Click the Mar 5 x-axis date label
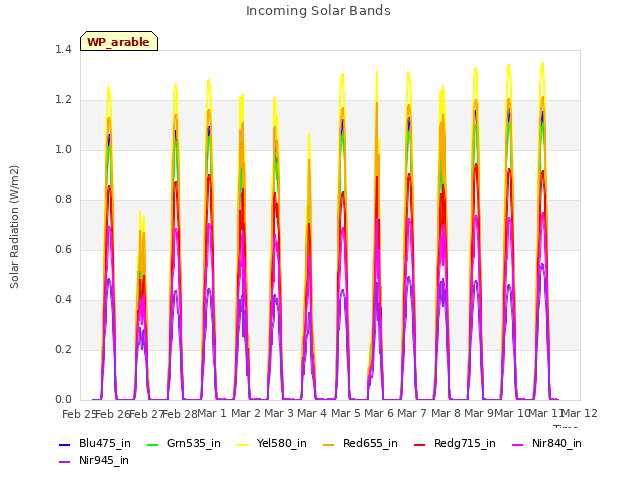 tap(346, 414)
